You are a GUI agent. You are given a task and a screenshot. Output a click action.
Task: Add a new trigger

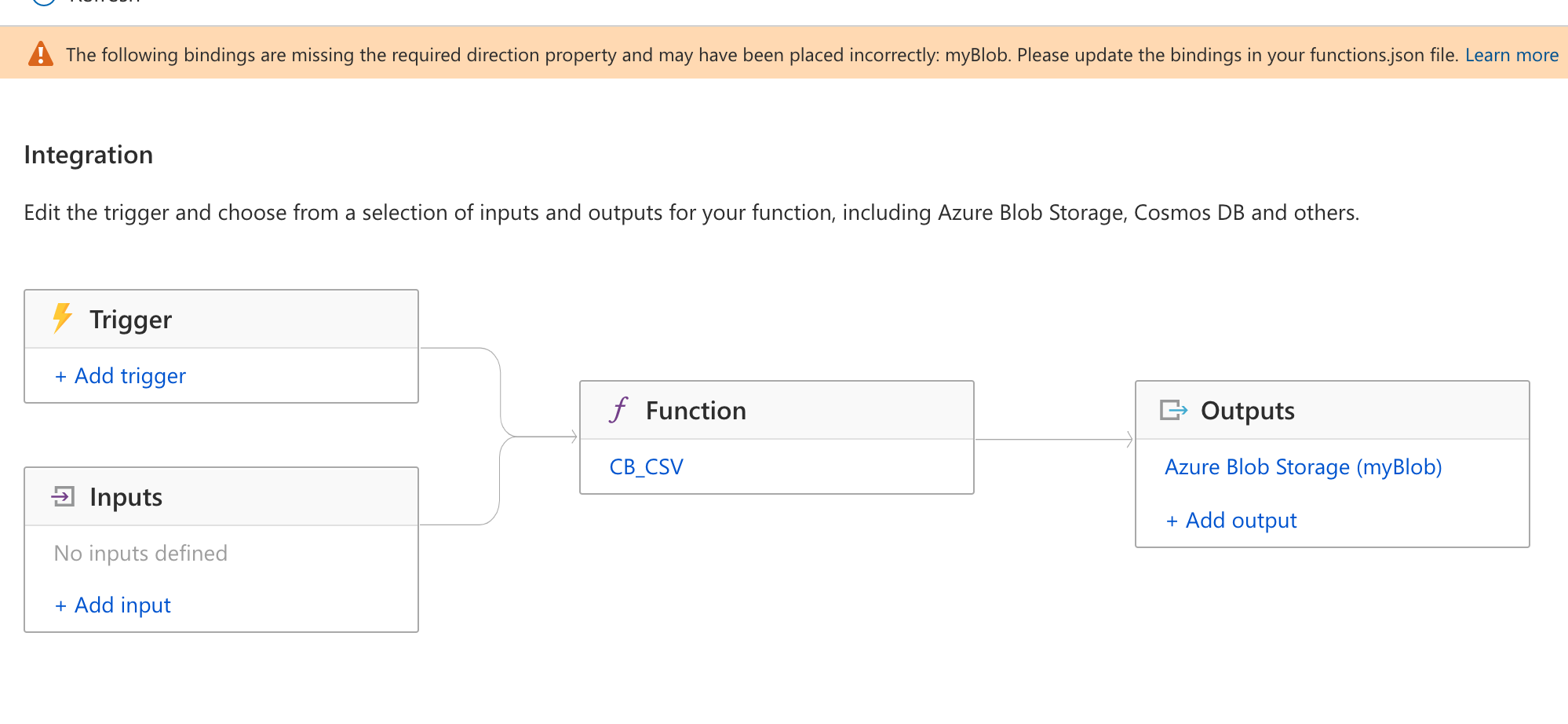(x=120, y=376)
